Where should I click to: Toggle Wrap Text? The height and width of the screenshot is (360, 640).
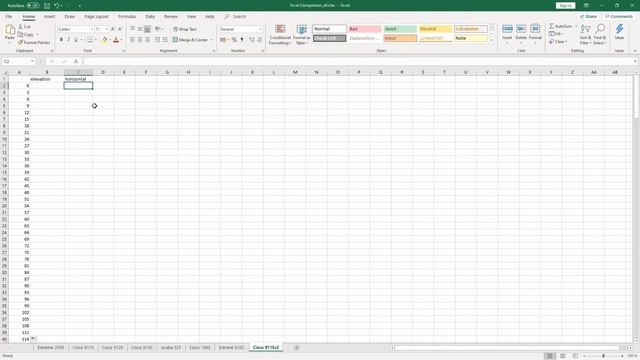pos(184,29)
